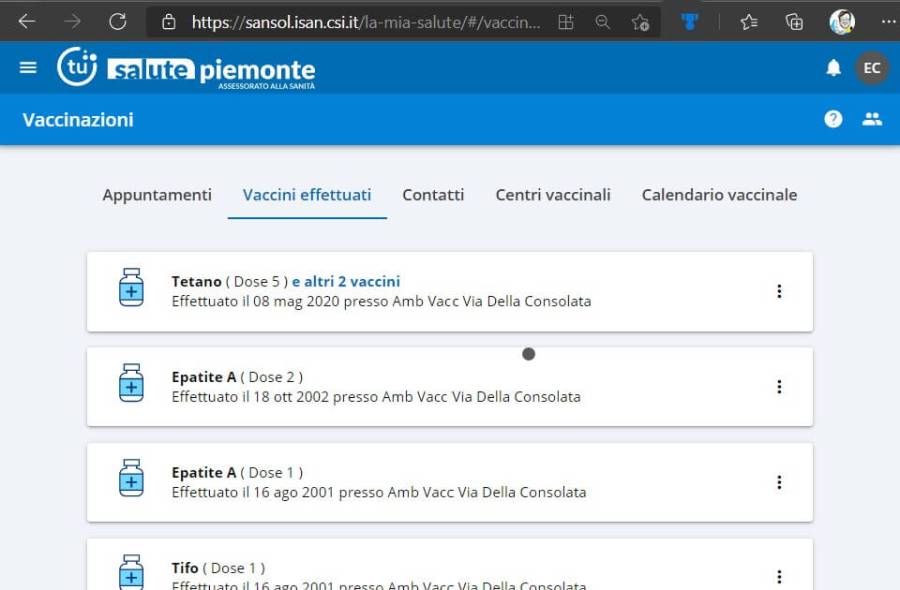Open notifications bell
Image resolution: width=900 pixels, height=590 pixels.
(833, 68)
